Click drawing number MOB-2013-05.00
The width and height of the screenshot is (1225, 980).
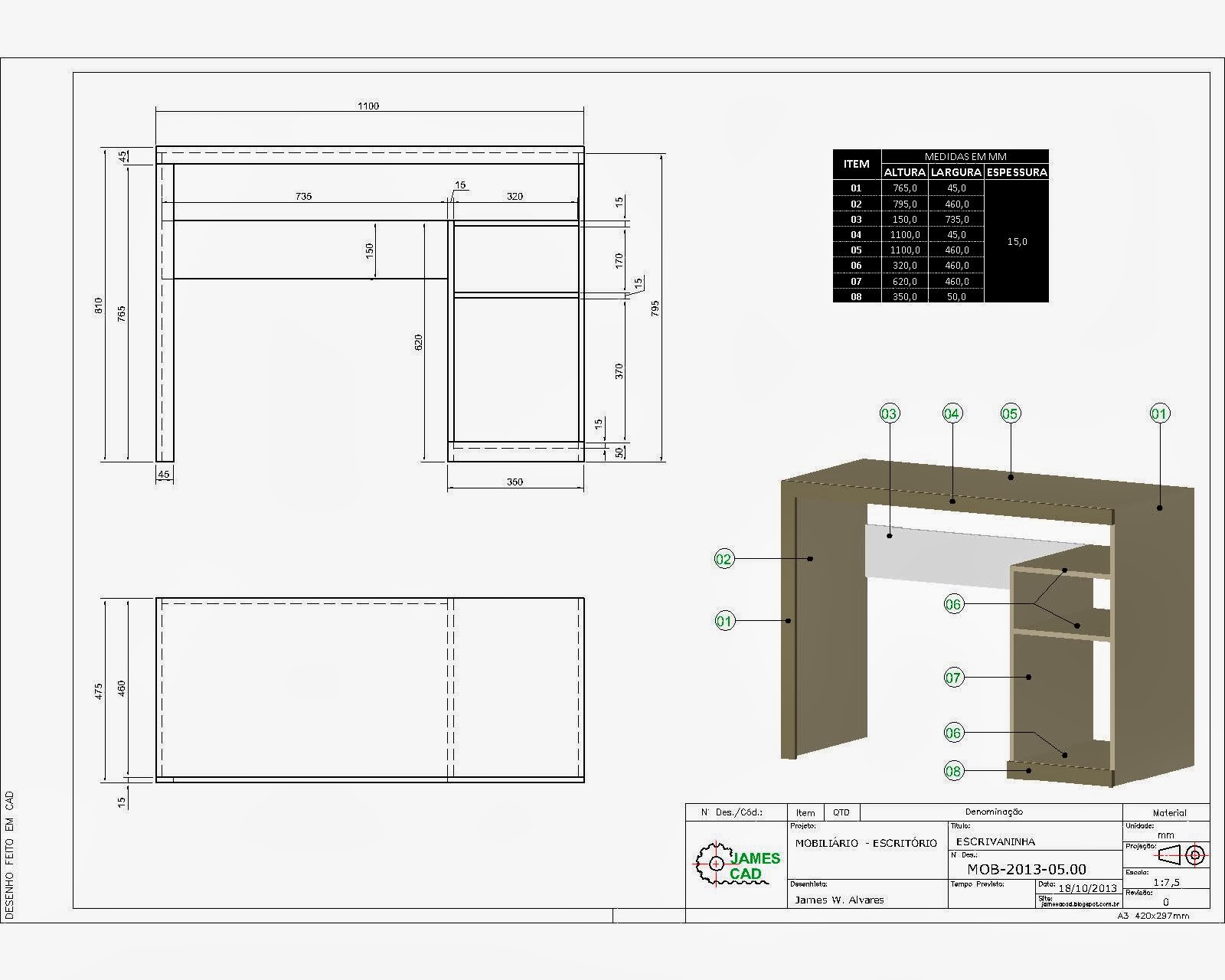pyautogui.click(x=1027, y=869)
